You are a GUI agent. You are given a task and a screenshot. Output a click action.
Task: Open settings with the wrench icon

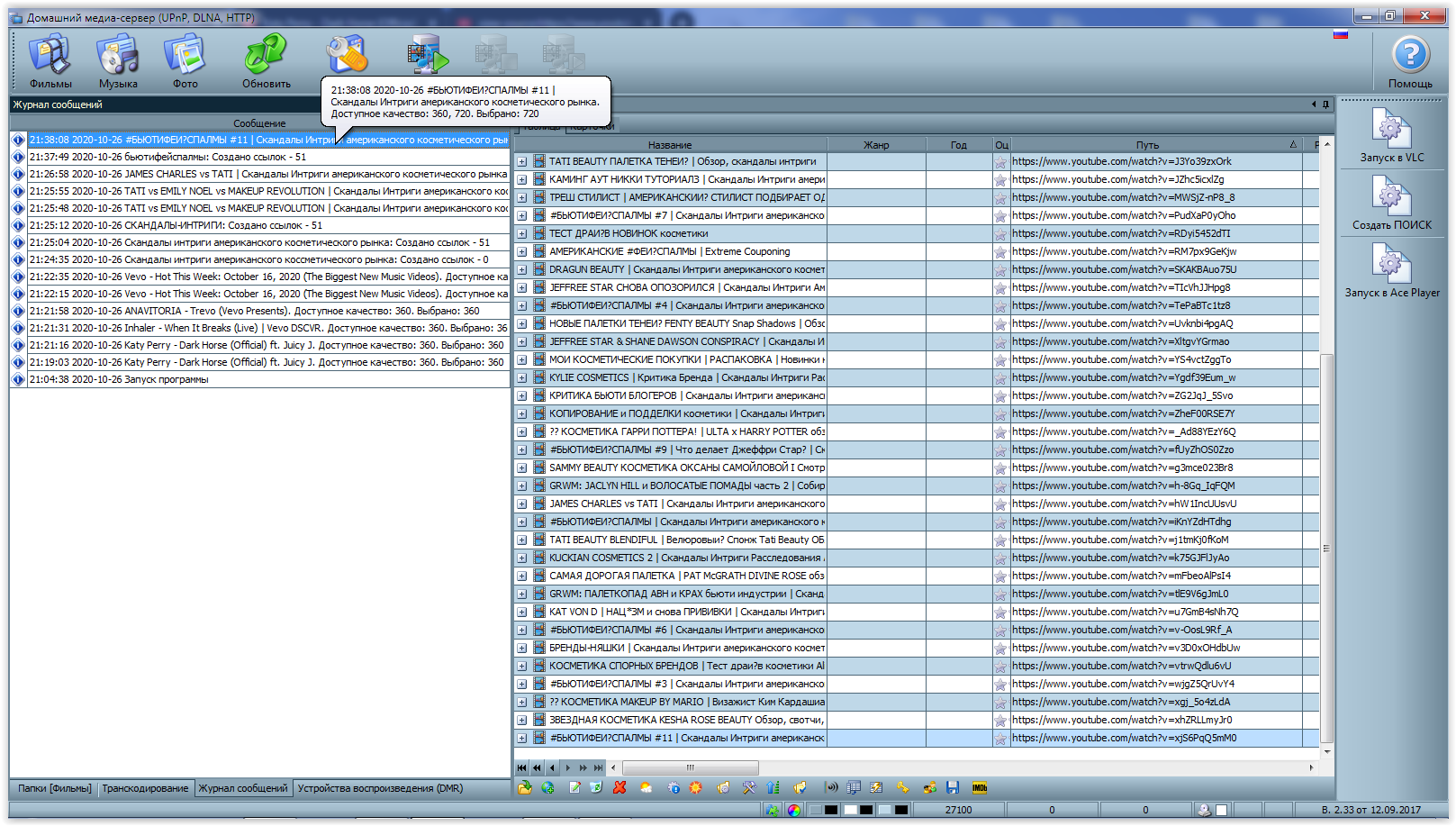[347, 56]
